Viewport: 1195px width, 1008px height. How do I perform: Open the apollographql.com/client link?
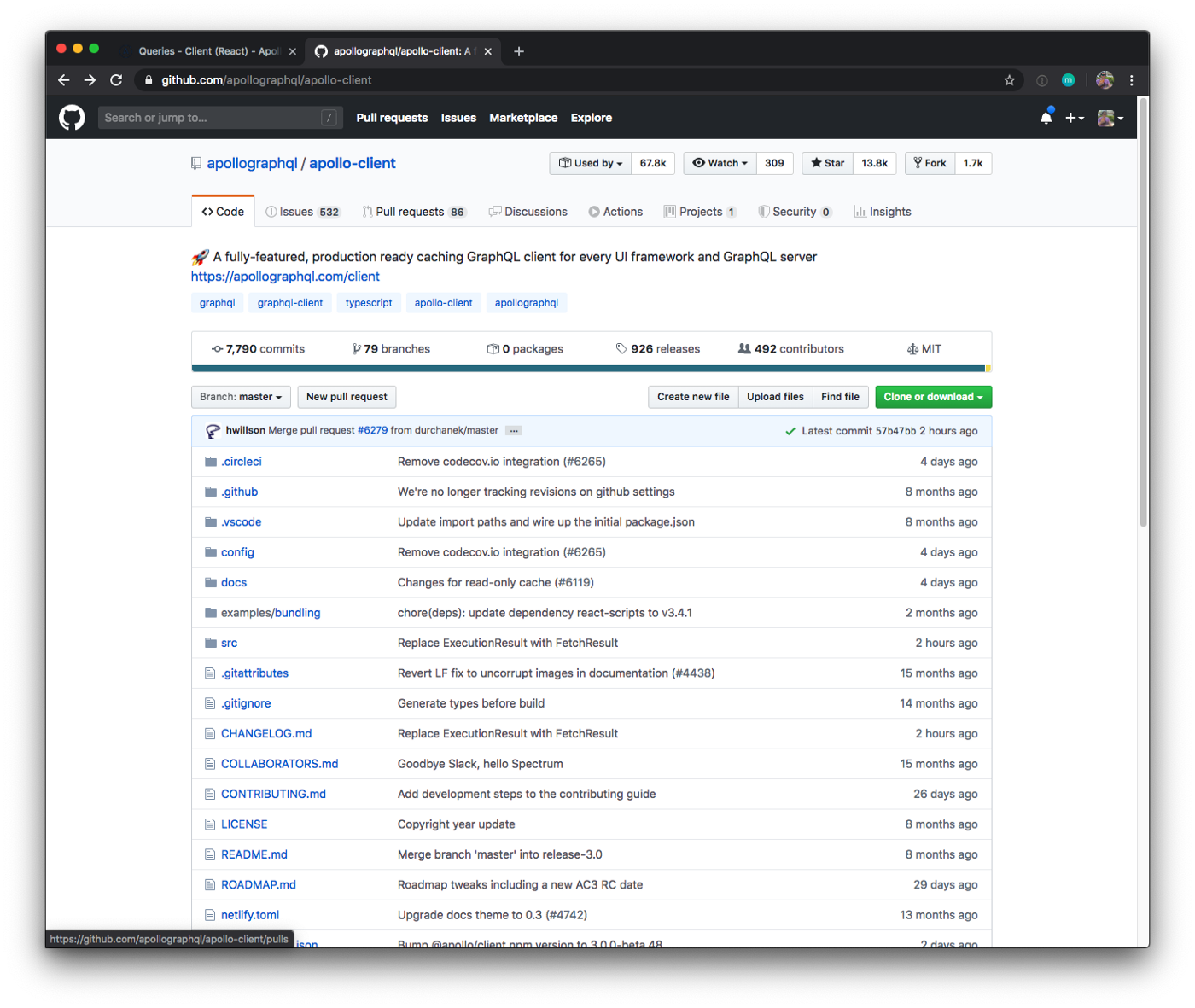pyautogui.click(x=285, y=277)
